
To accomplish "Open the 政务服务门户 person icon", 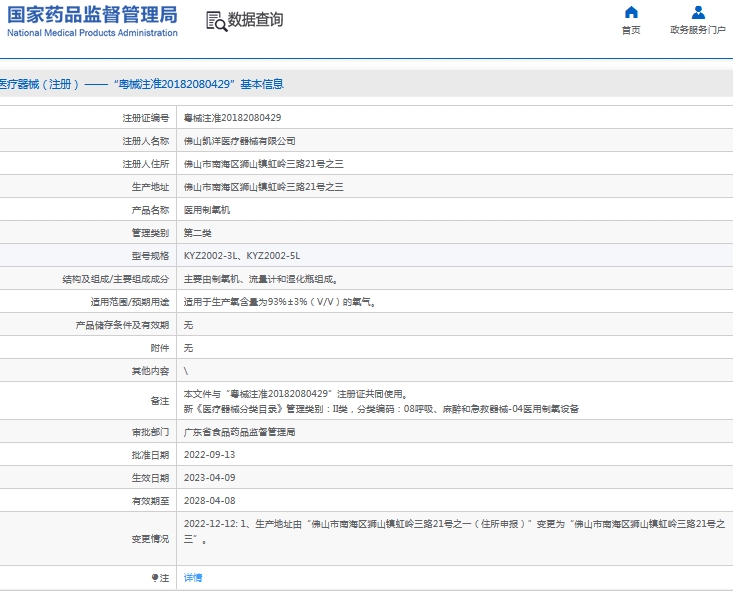I will click(x=698, y=12).
